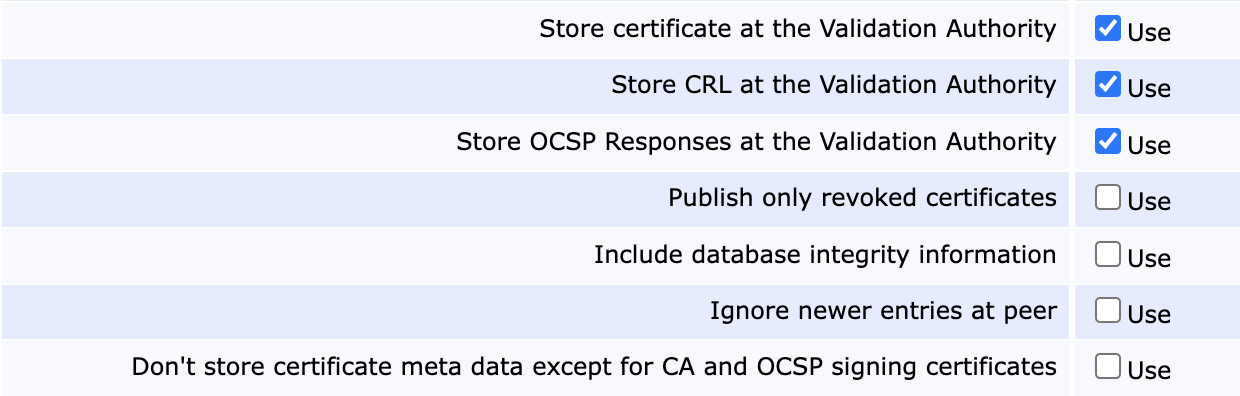
Task: Enable Publish only revoked certificates checkbox
Action: tap(1107, 198)
